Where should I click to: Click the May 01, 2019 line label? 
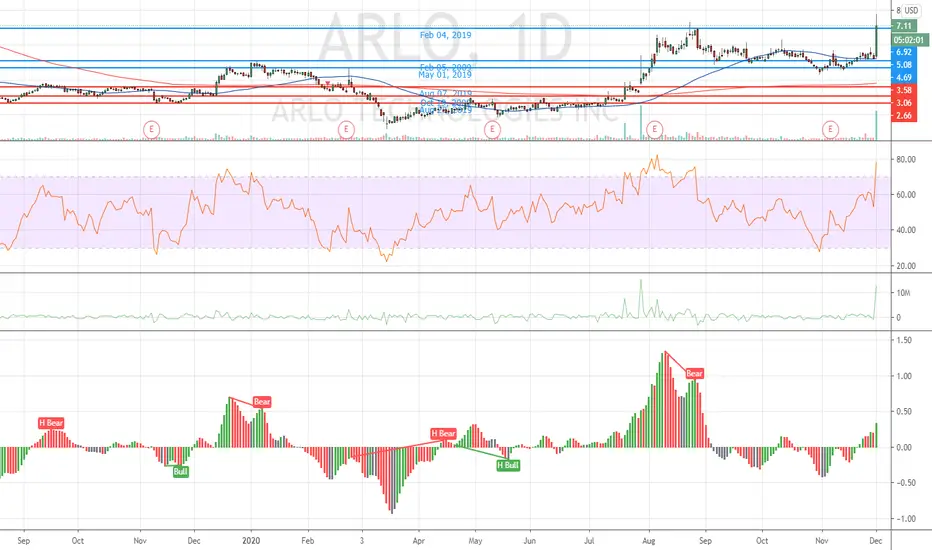point(445,75)
